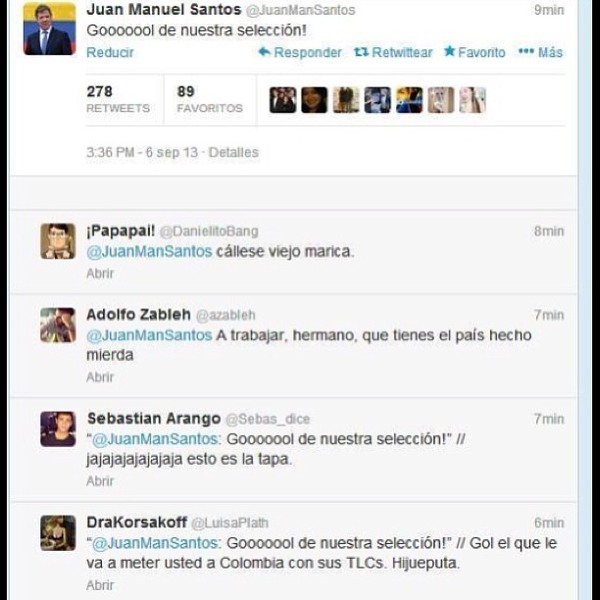Click @JuanManSantos mention in DraKorsakoff's reply
This screenshot has height=600, width=600.
[x=155, y=543]
